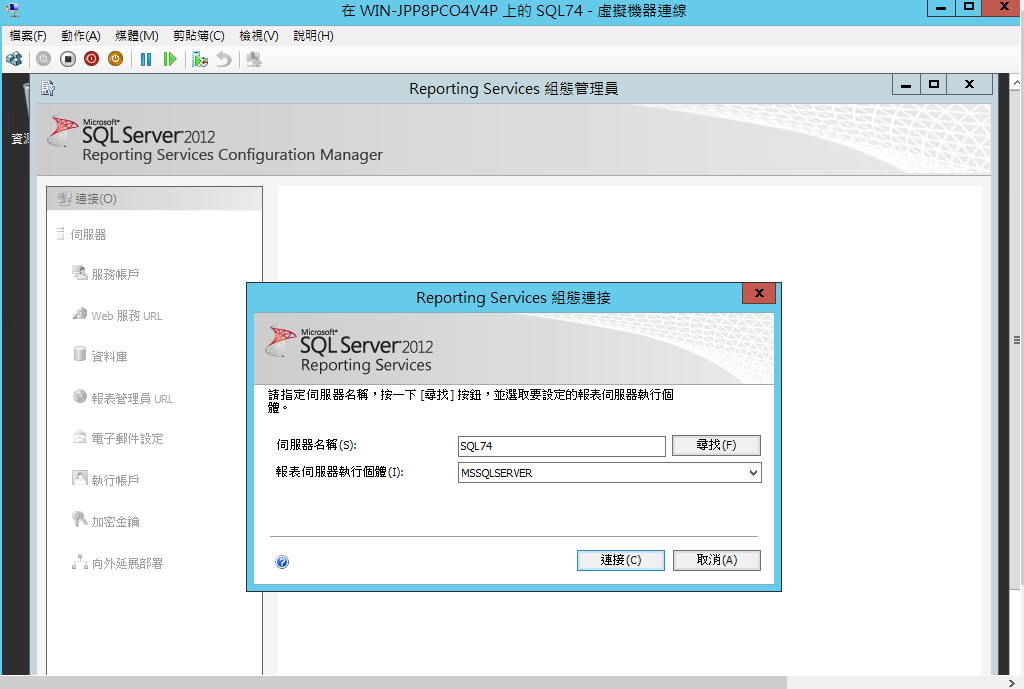Image resolution: width=1024 pixels, height=689 pixels.
Task: Create a checkpoint of the VM
Action: coord(200,59)
